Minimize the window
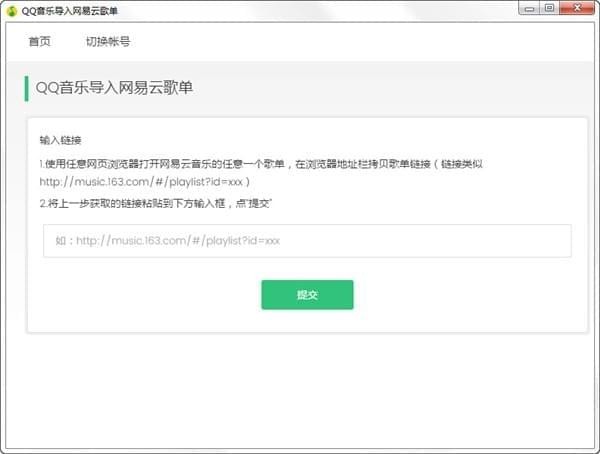600x454 pixels. click(529, 8)
